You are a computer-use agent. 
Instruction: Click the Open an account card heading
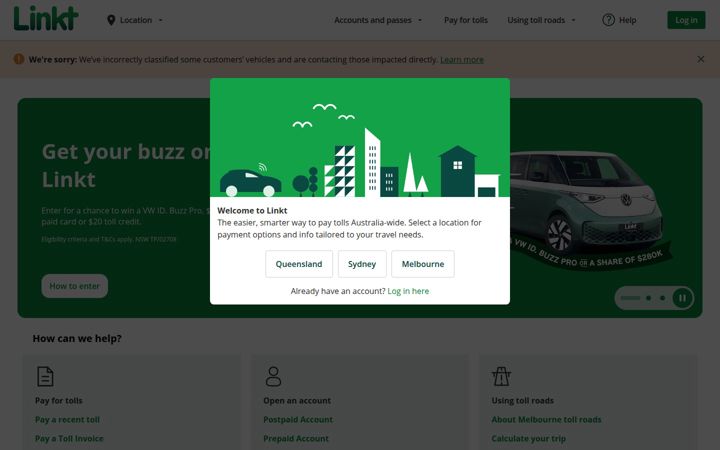coord(297,400)
